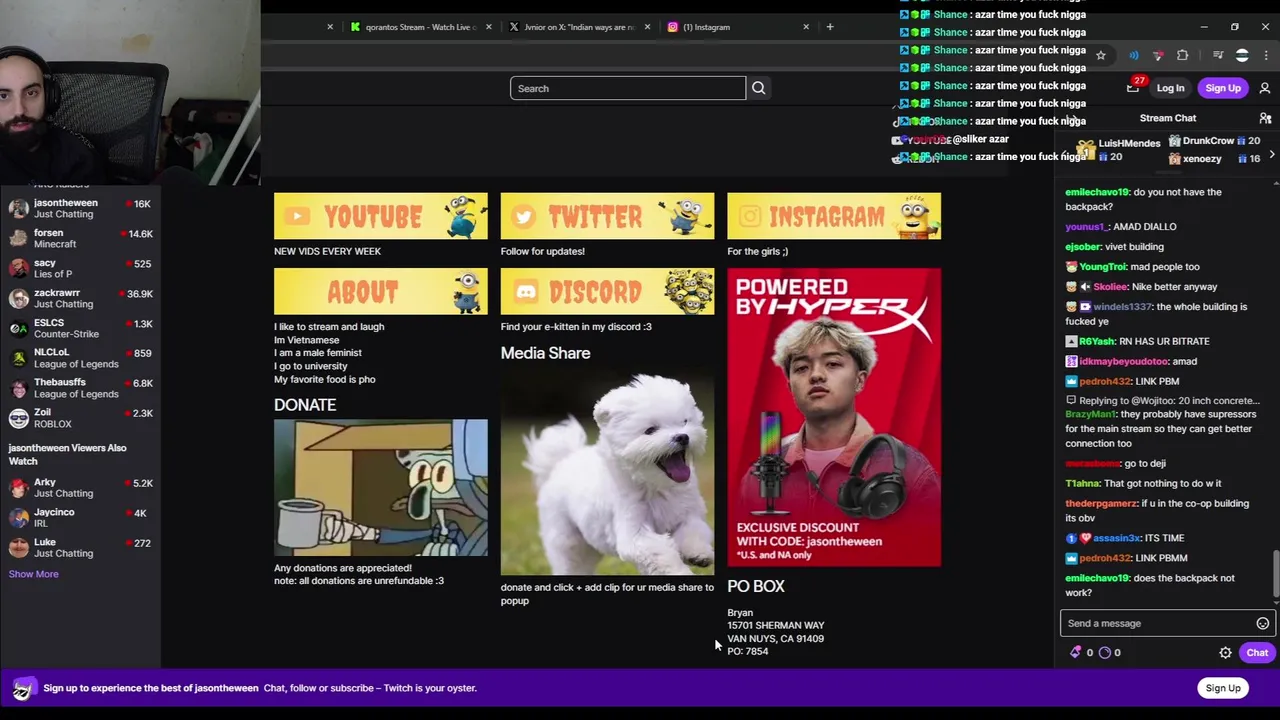Click the top Sign Up button
Screen dimensions: 1280x720
(x=1223, y=88)
